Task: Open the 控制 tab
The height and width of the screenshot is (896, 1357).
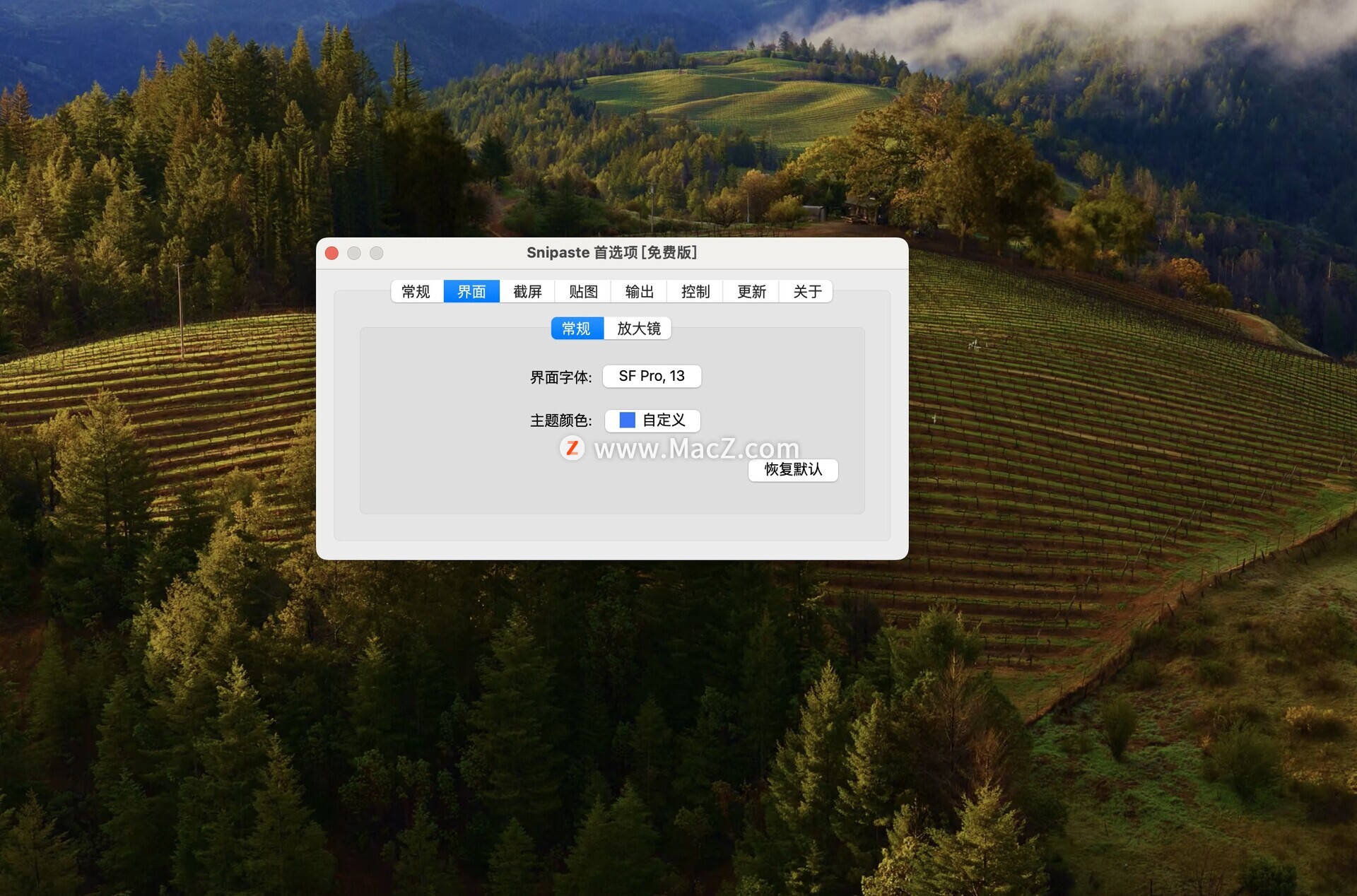Action: (695, 292)
